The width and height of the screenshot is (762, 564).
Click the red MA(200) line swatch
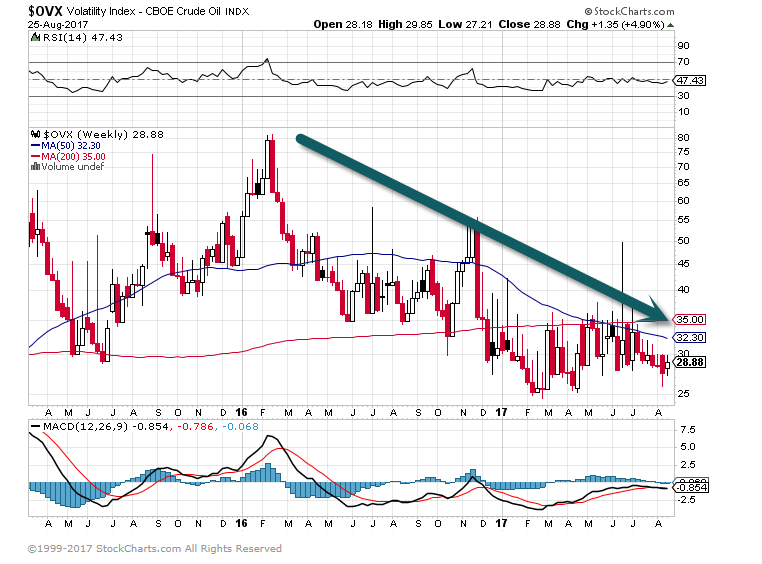click(x=35, y=156)
